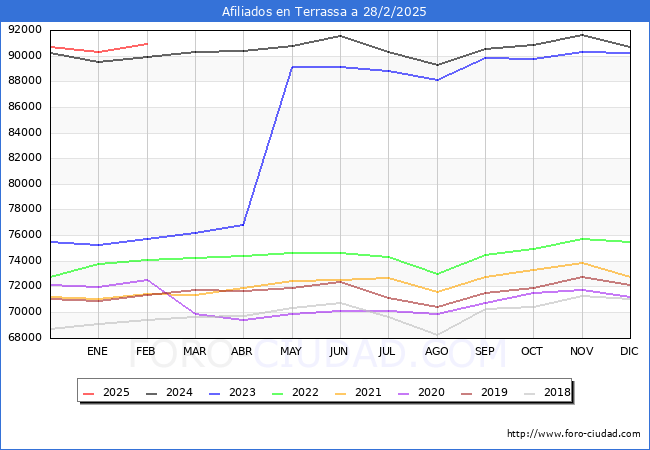Select the 2020 legend label
This screenshot has width=650, height=450.
[431, 392]
